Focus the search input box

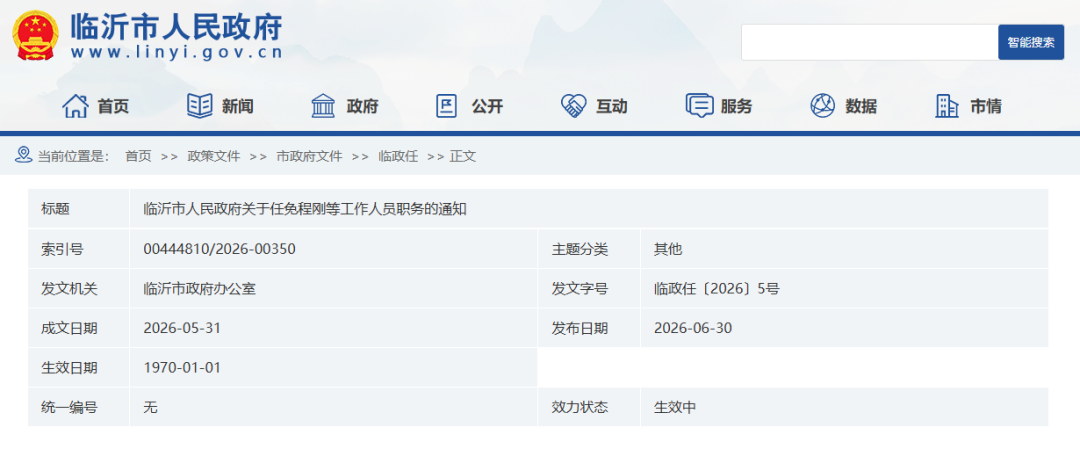coord(870,42)
